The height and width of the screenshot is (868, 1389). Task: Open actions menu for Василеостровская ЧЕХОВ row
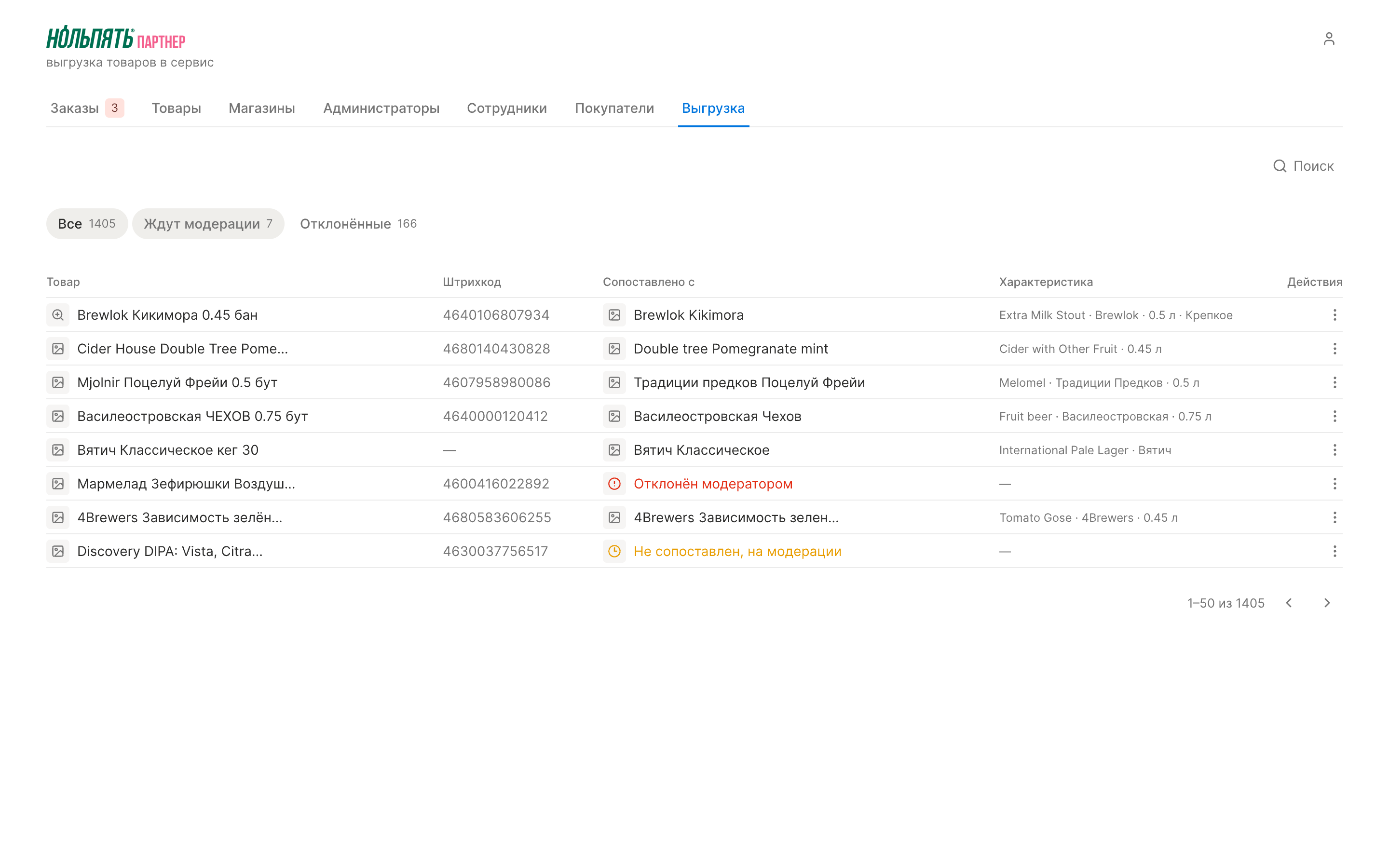click(1335, 416)
